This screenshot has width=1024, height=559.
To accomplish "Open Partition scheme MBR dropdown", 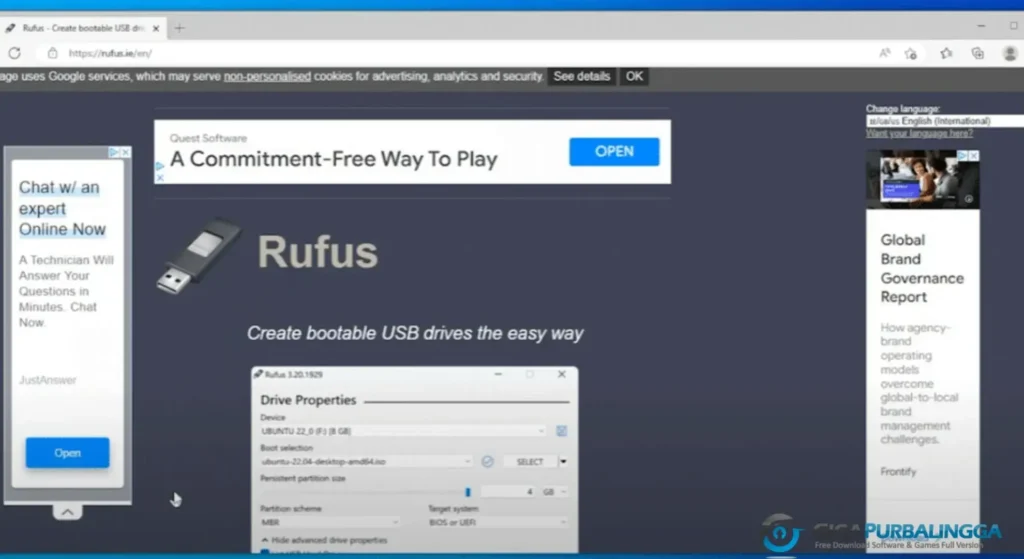I will pyautogui.click(x=330, y=522).
